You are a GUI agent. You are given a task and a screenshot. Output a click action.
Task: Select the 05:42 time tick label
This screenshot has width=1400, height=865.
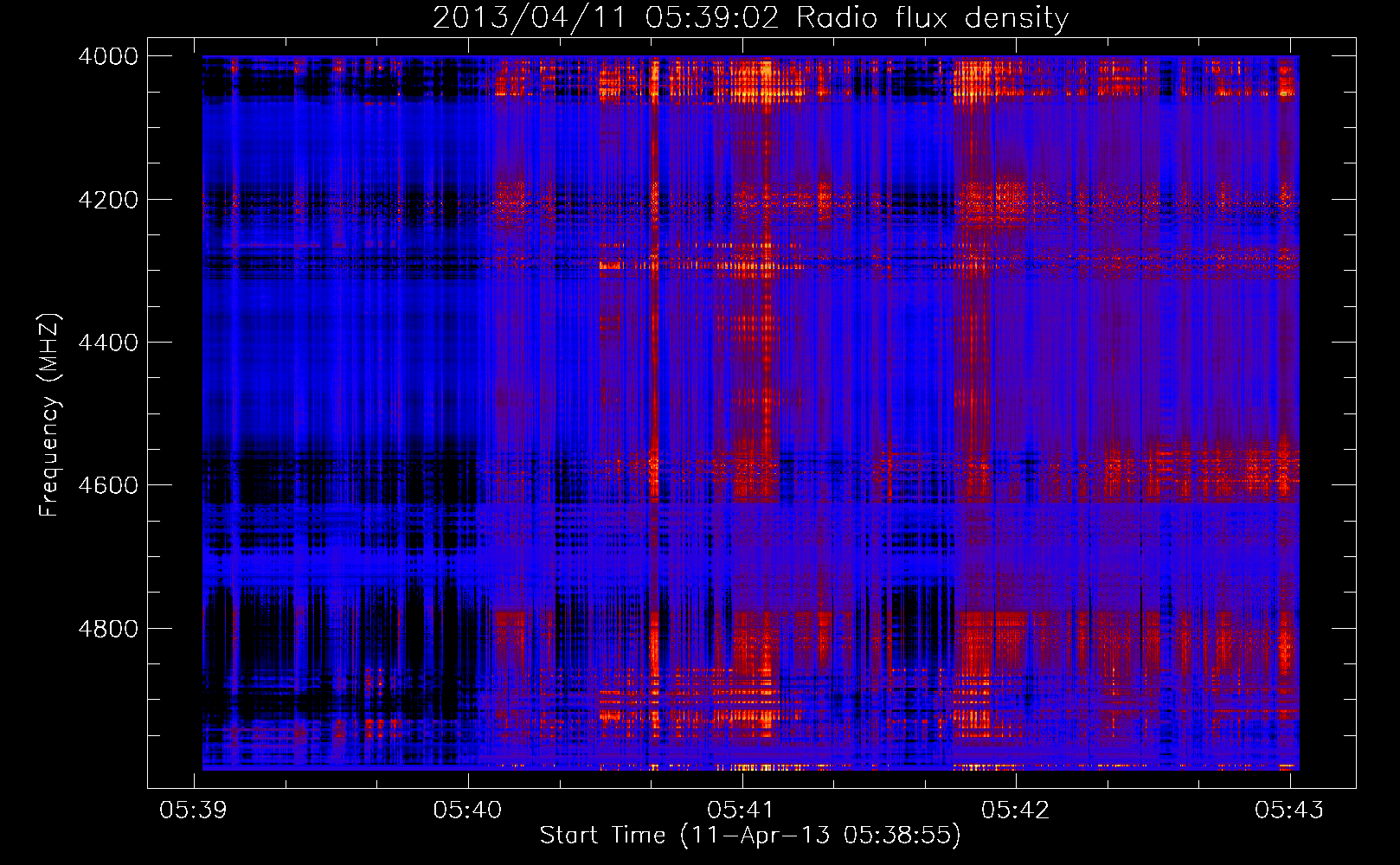click(1015, 810)
